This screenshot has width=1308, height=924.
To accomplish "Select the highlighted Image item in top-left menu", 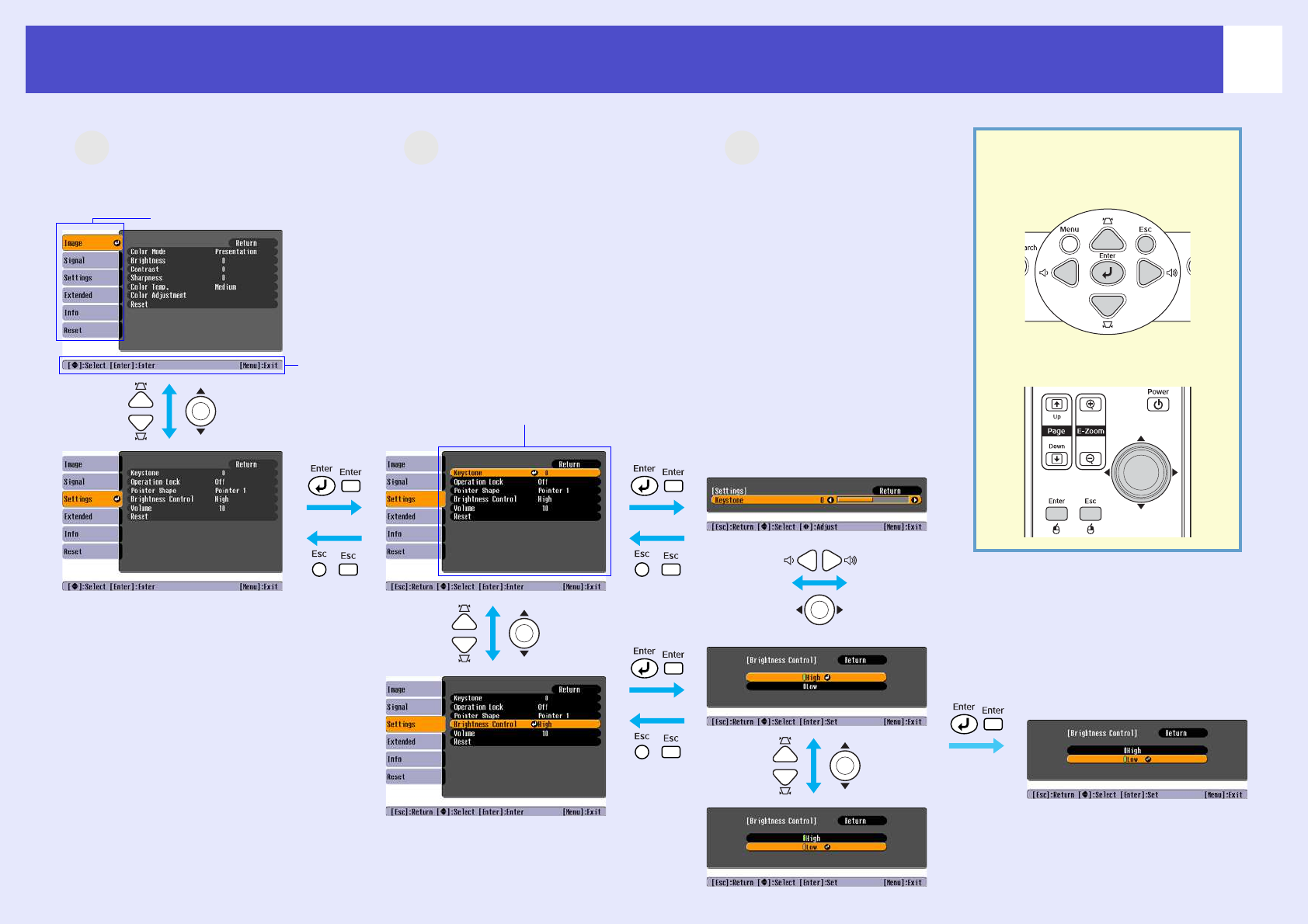I will (x=91, y=243).
